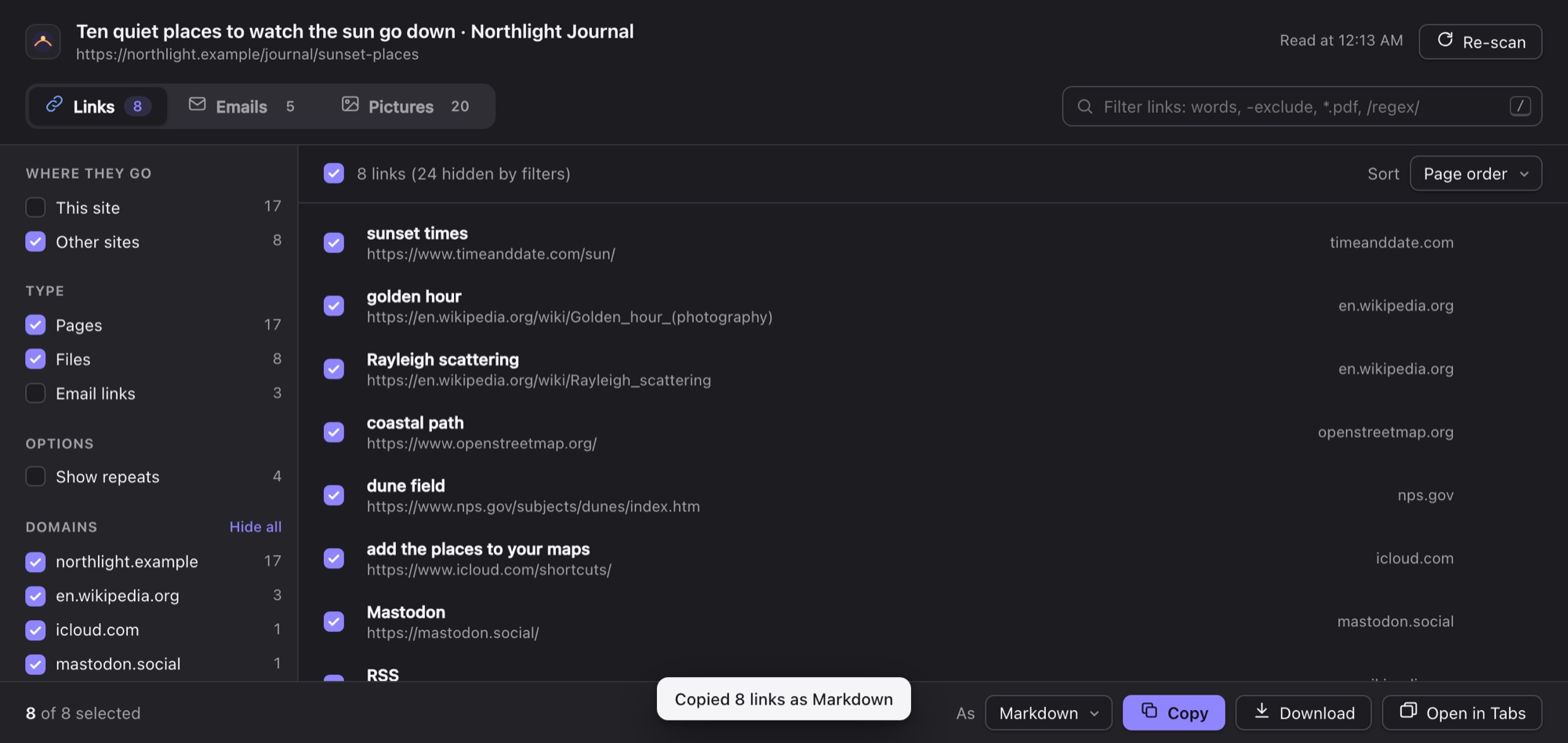The image size is (1568, 743).
Task: Switch to the Pictures tab
Action: click(405, 107)
